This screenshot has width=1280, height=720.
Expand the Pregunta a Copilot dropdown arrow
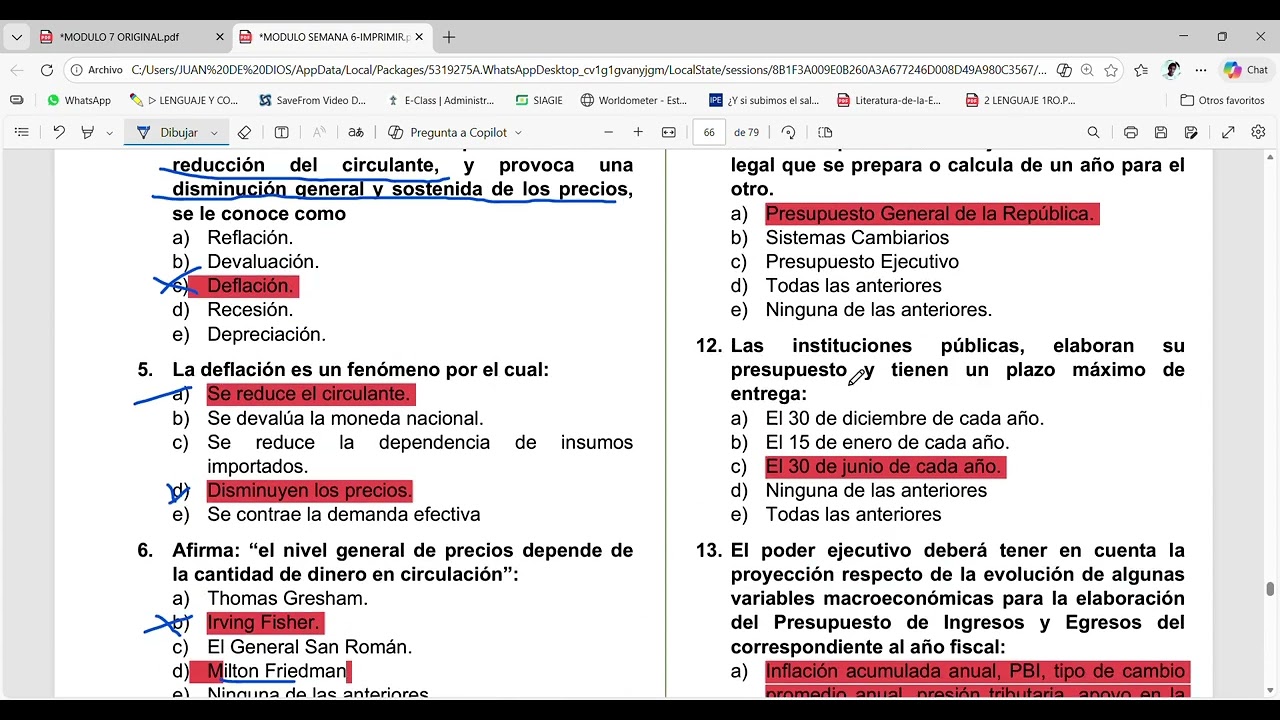click(518, 133)
